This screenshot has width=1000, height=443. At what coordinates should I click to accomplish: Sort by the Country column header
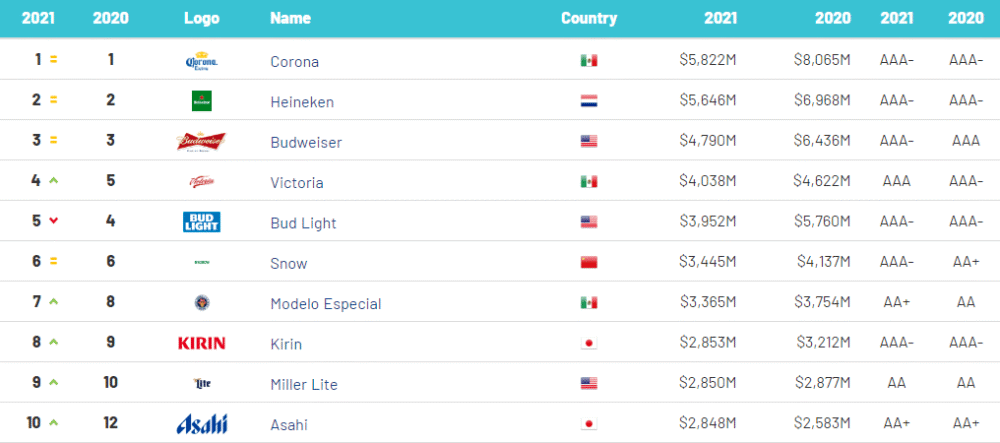click(x=589, y=18)
